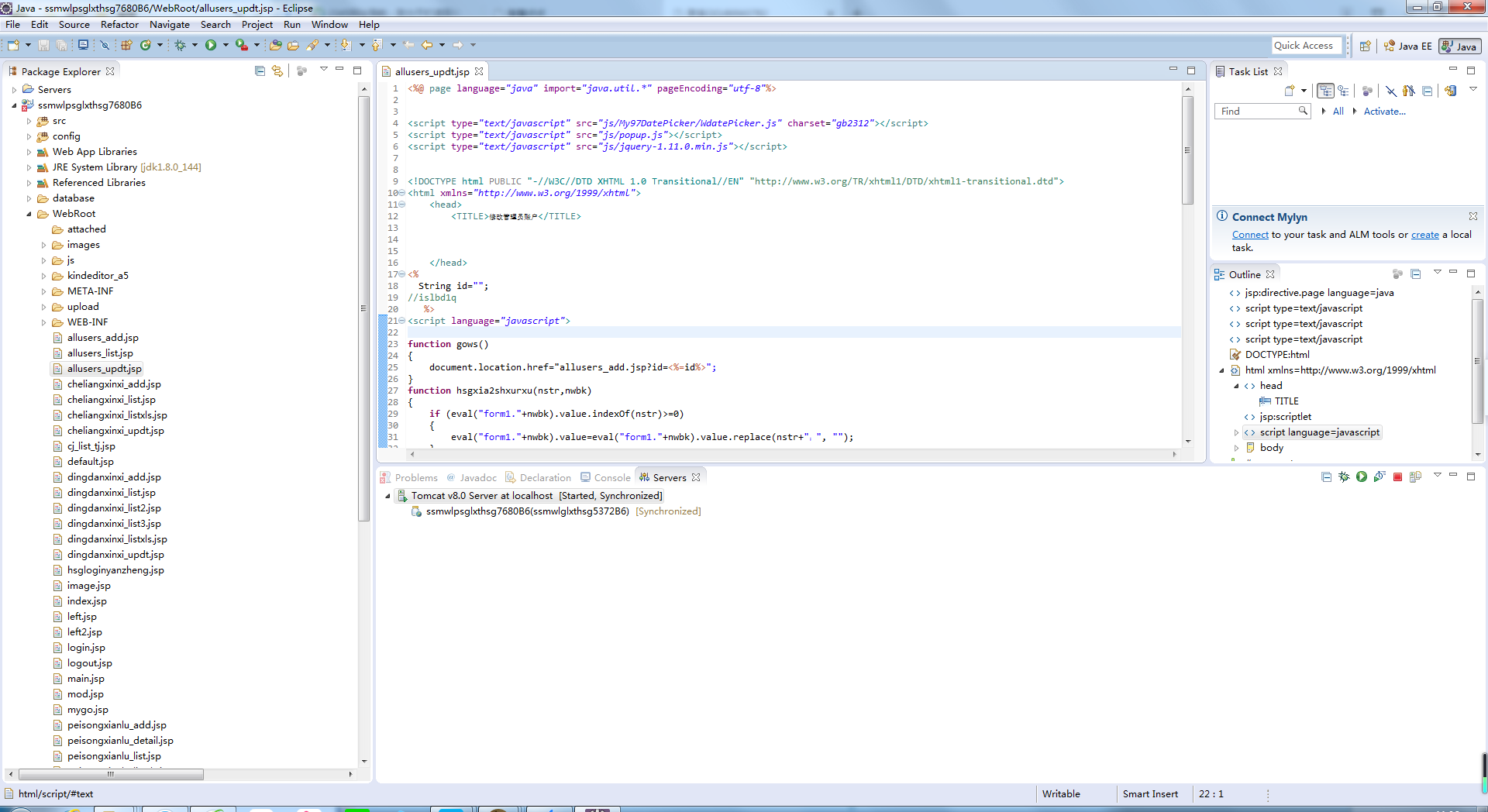Screen dimensions: 1488x812
Task: Click Synchronize Changed icon in Task List
Action: point(1450,91)
